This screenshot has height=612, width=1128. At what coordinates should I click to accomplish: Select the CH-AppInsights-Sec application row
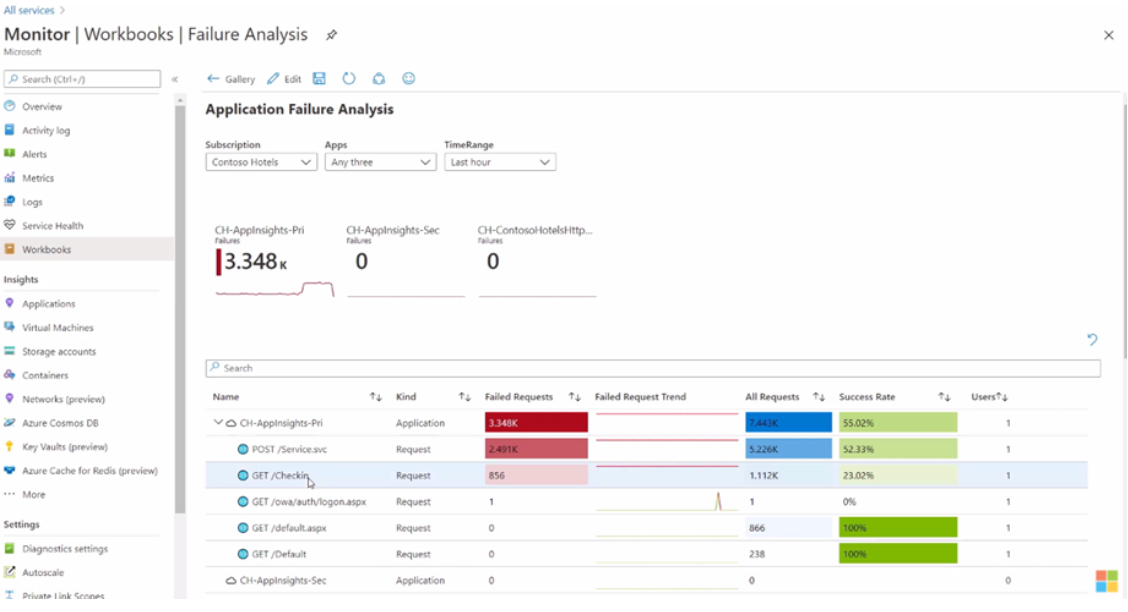tap(646, 580)
